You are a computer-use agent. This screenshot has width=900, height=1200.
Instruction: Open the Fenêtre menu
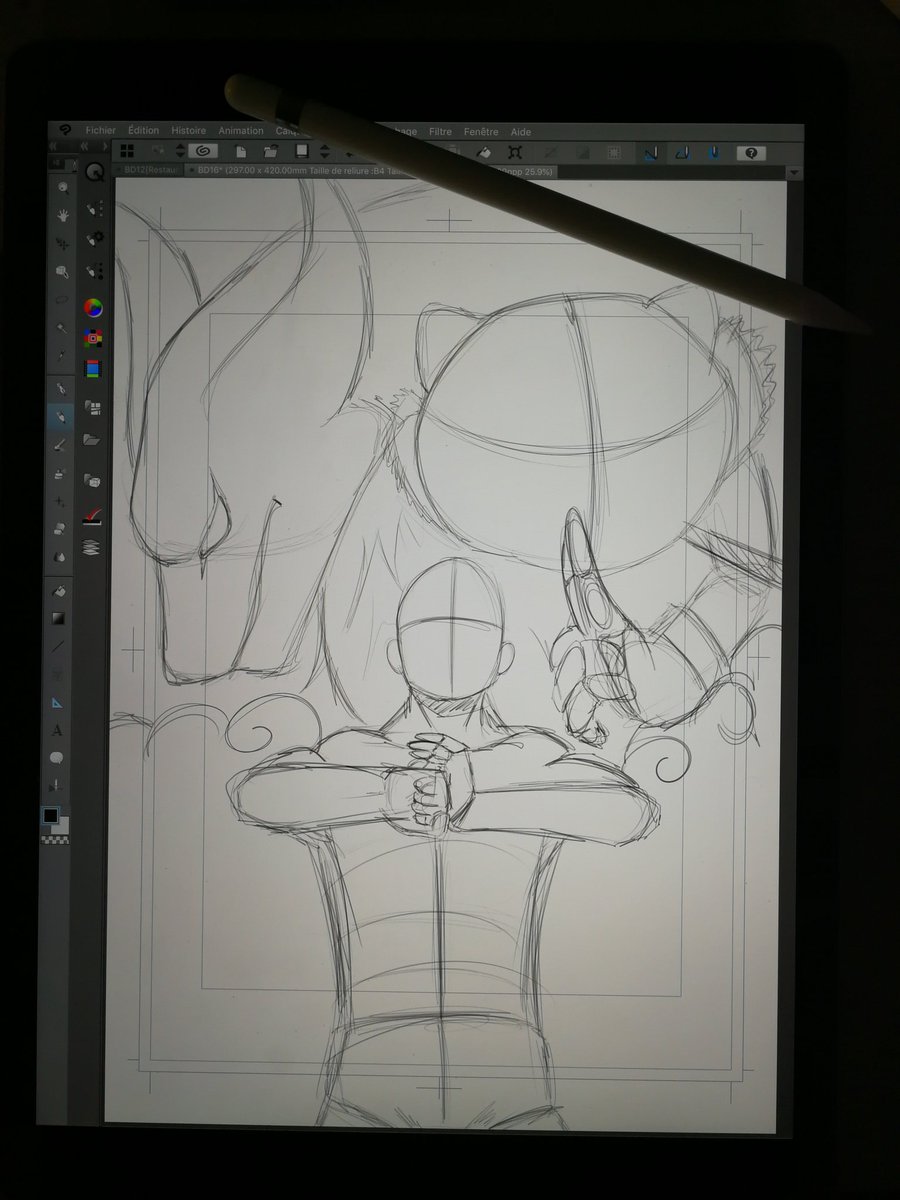481,131
